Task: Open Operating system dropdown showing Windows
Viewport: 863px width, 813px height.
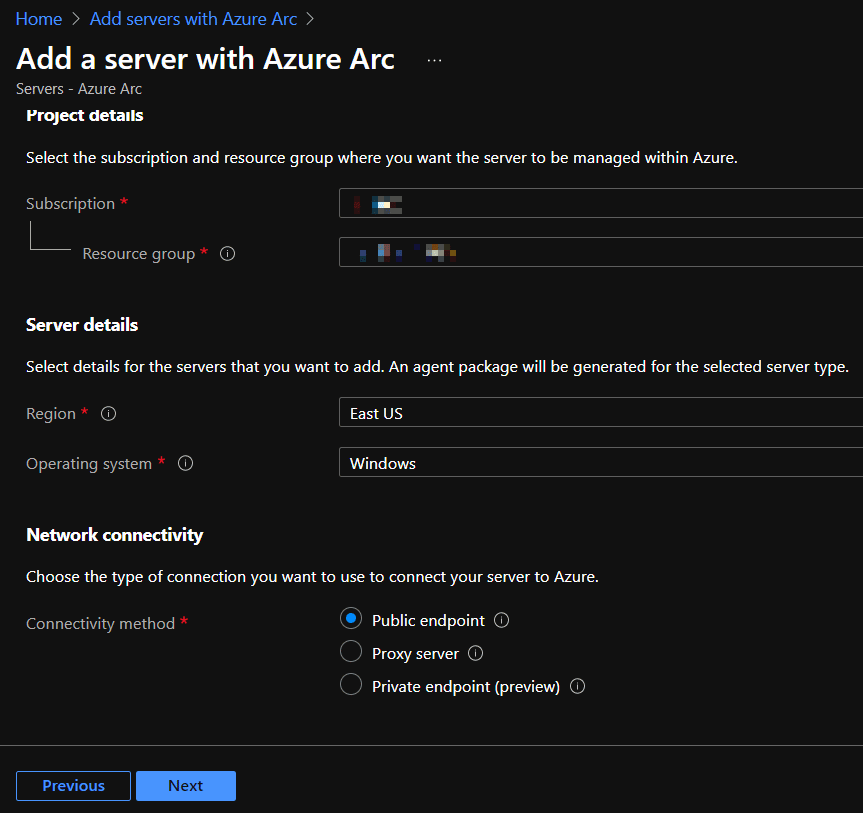Action: click(x=601, y=462)
